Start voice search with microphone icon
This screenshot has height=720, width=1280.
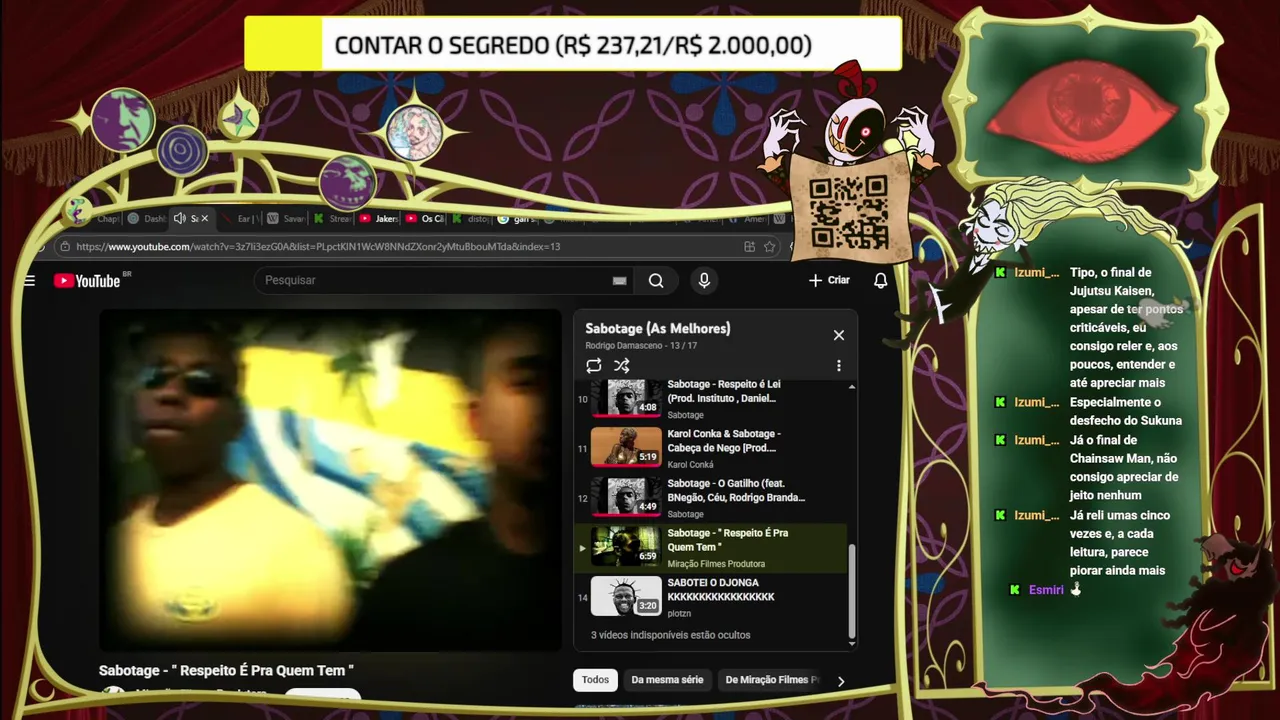click(x=704, y=281)
